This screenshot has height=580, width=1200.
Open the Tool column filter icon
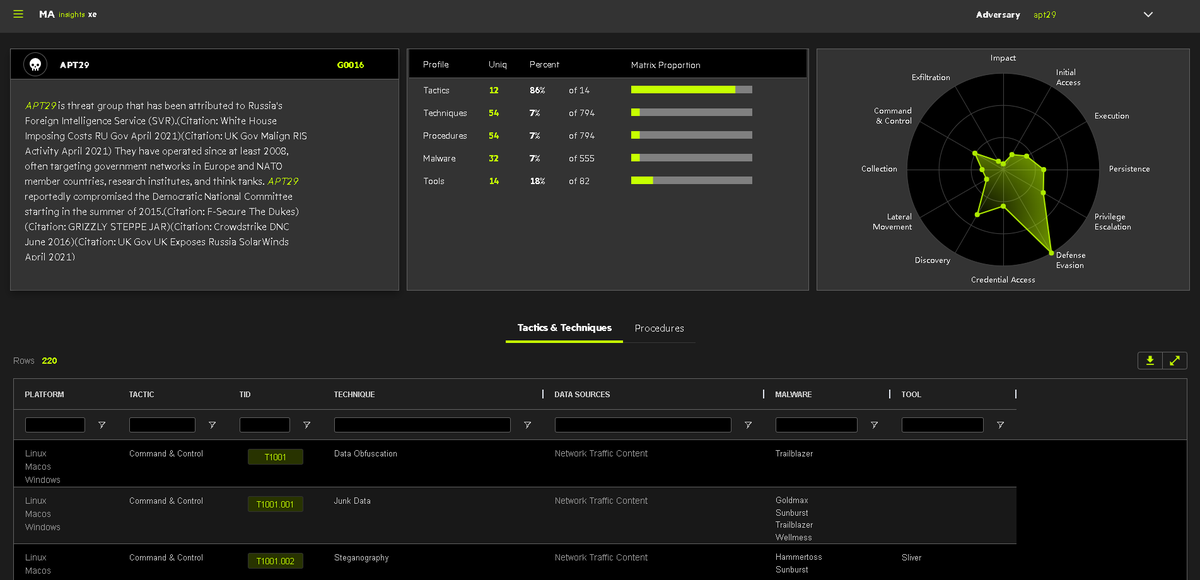(x=1000, y=425)
